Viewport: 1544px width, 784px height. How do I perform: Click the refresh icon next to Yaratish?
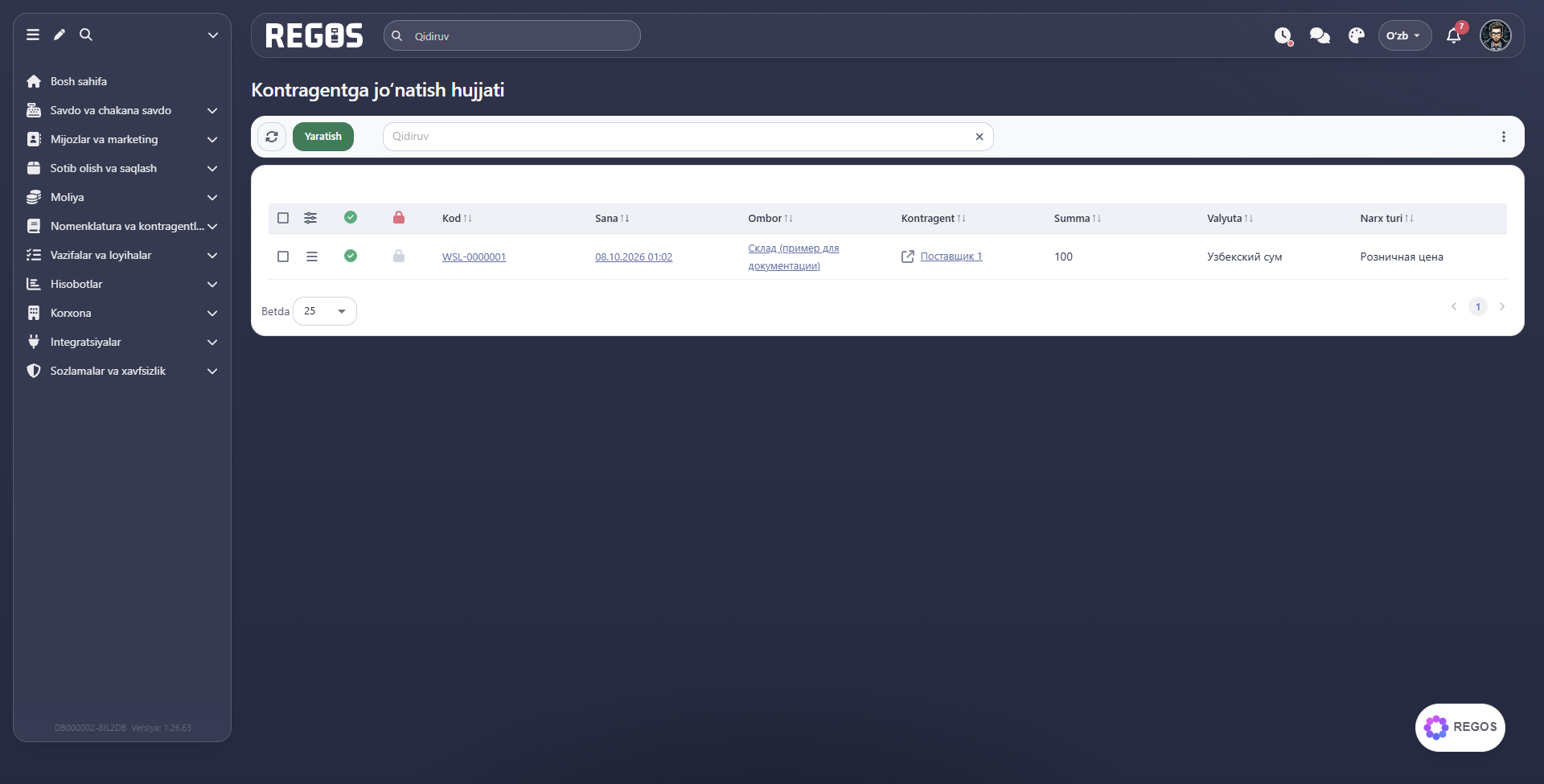pos(272,137)
